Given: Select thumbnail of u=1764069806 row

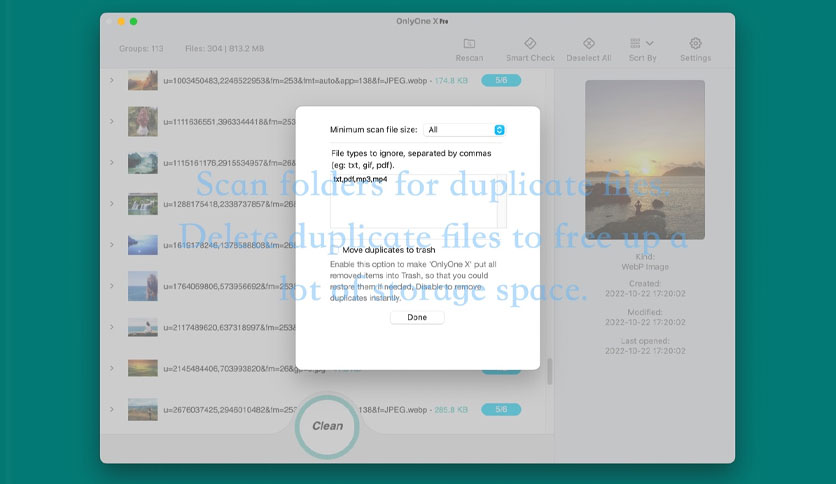Looking at the screenshot, I should tap(143, 286).
